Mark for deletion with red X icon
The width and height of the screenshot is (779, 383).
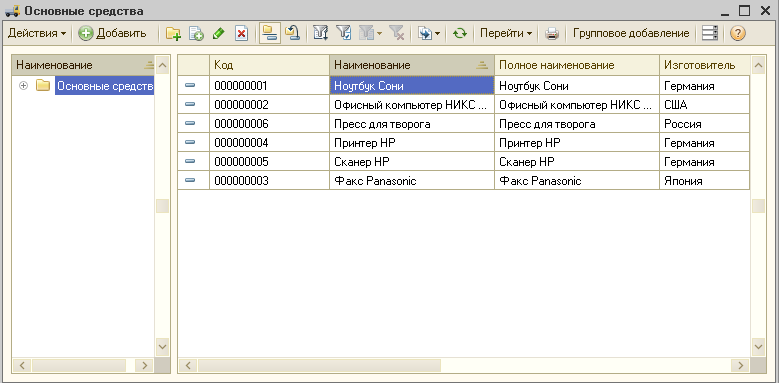(x=241, y=34)
